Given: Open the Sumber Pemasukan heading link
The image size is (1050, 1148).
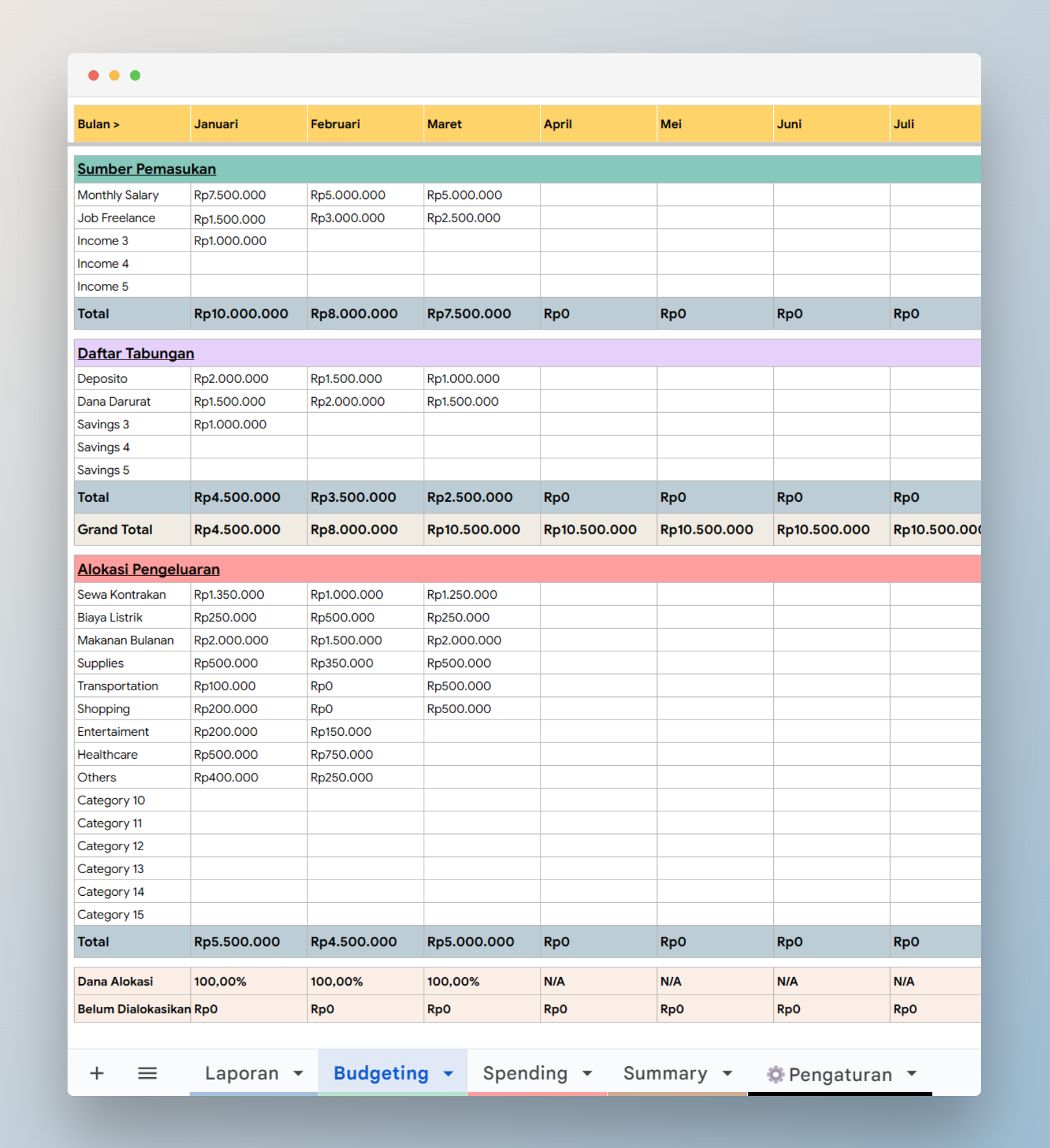Looking at the screenshot, I should pos(147,169).
